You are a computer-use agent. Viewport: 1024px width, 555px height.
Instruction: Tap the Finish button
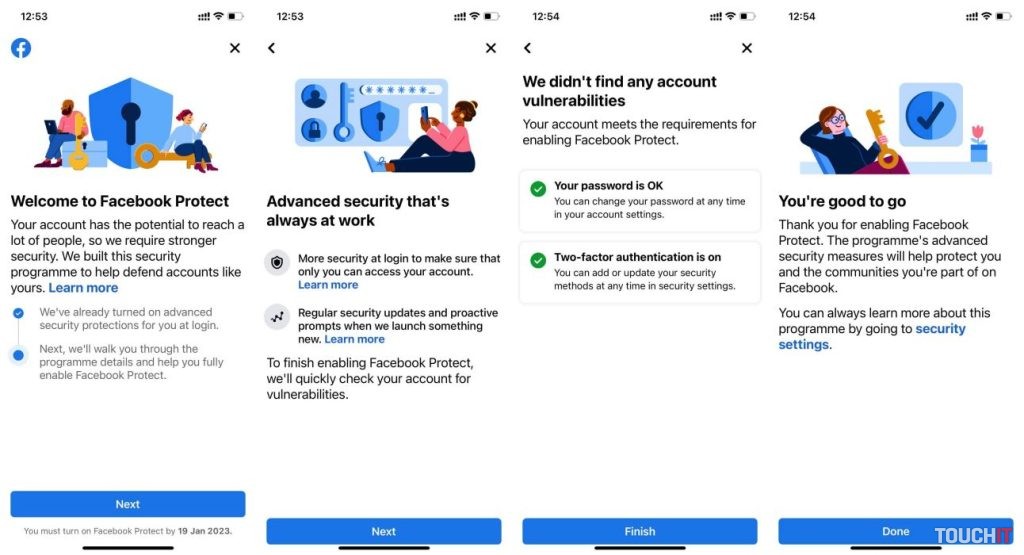pyautogui.click(x=640, y=531)
